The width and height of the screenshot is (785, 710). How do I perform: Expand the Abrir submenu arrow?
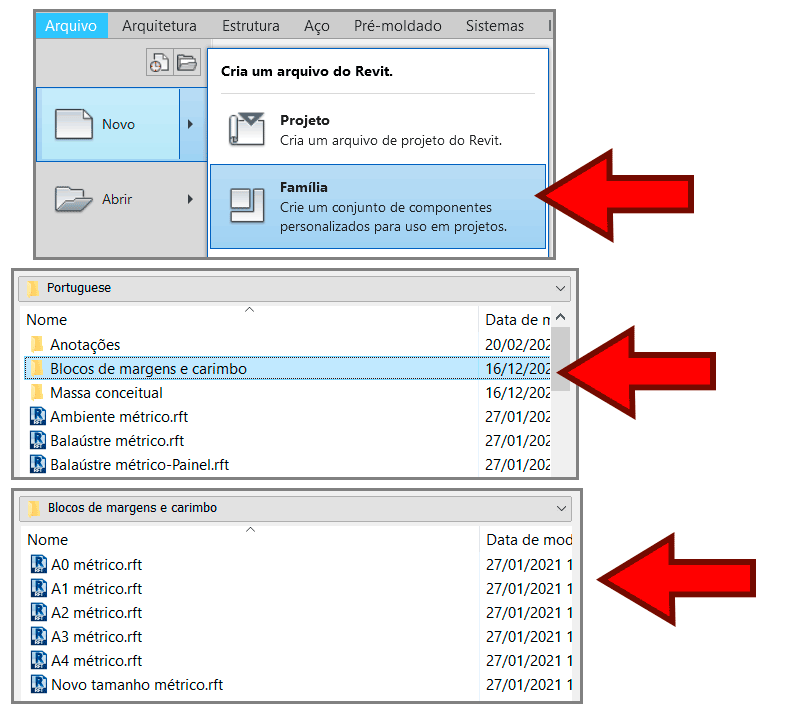(190, 199)
